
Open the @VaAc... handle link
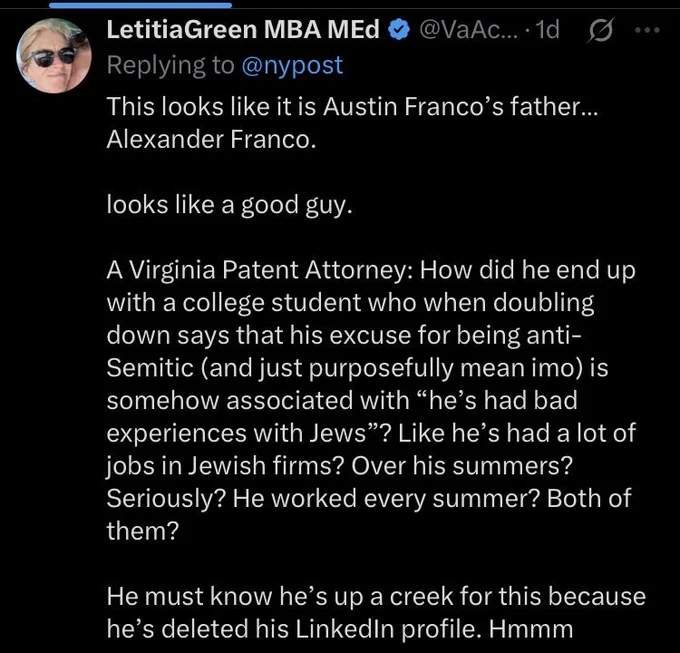[x=469, y=30]
